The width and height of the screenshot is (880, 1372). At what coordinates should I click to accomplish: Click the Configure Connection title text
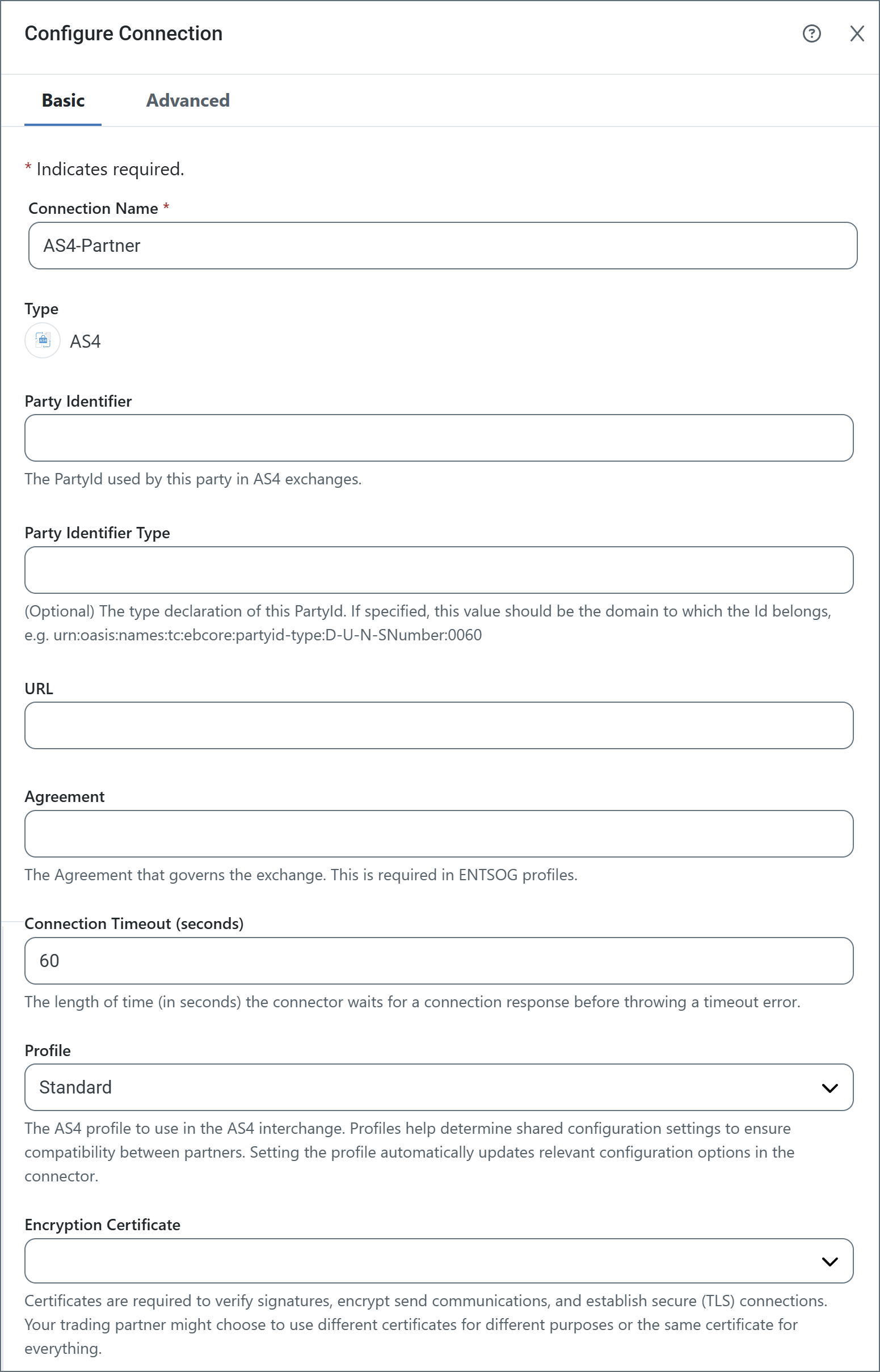point(124,33)
